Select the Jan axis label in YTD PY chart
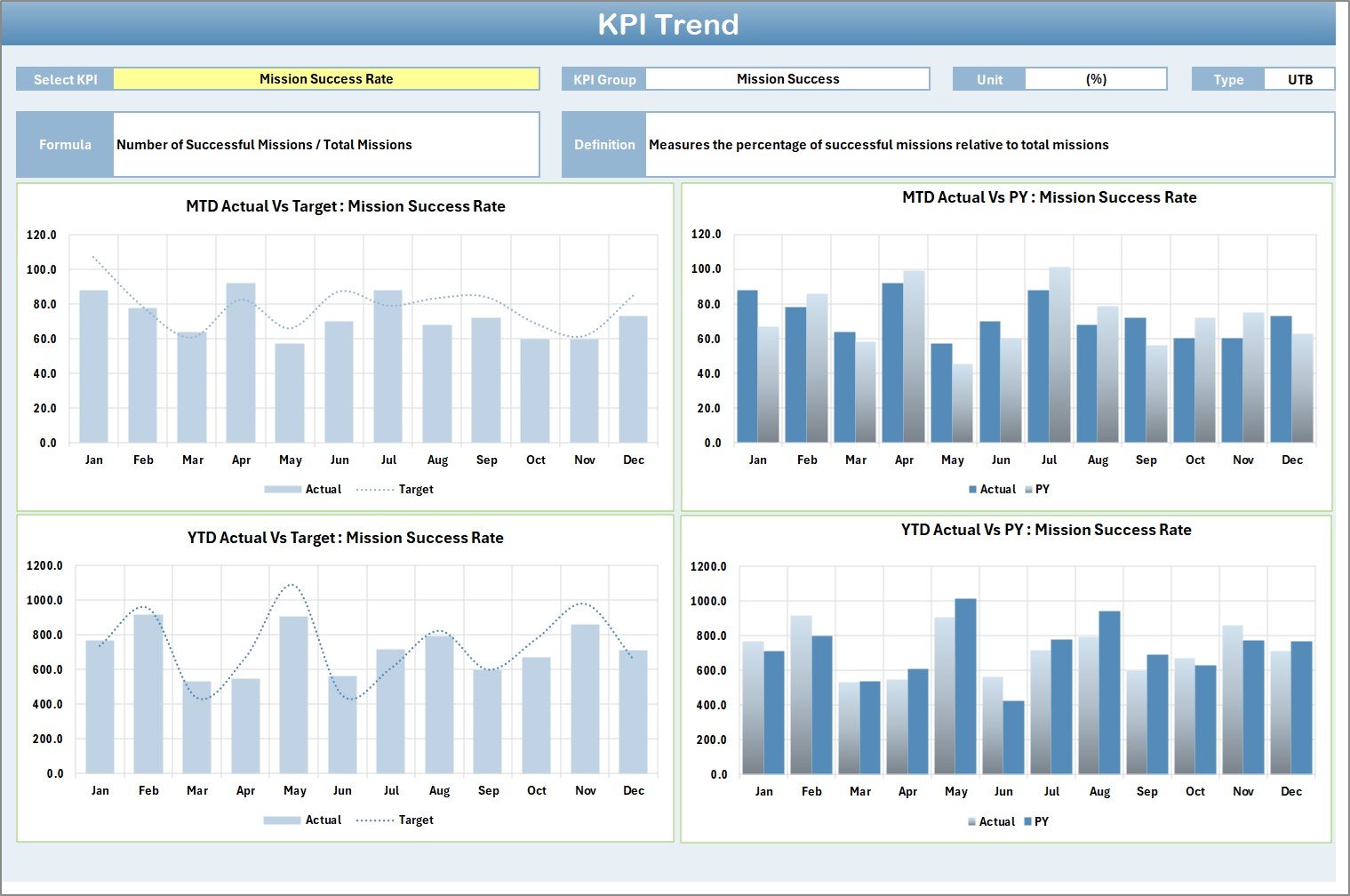The height and width of the screenshot is (896, 1350). click(x=764, y=790)
